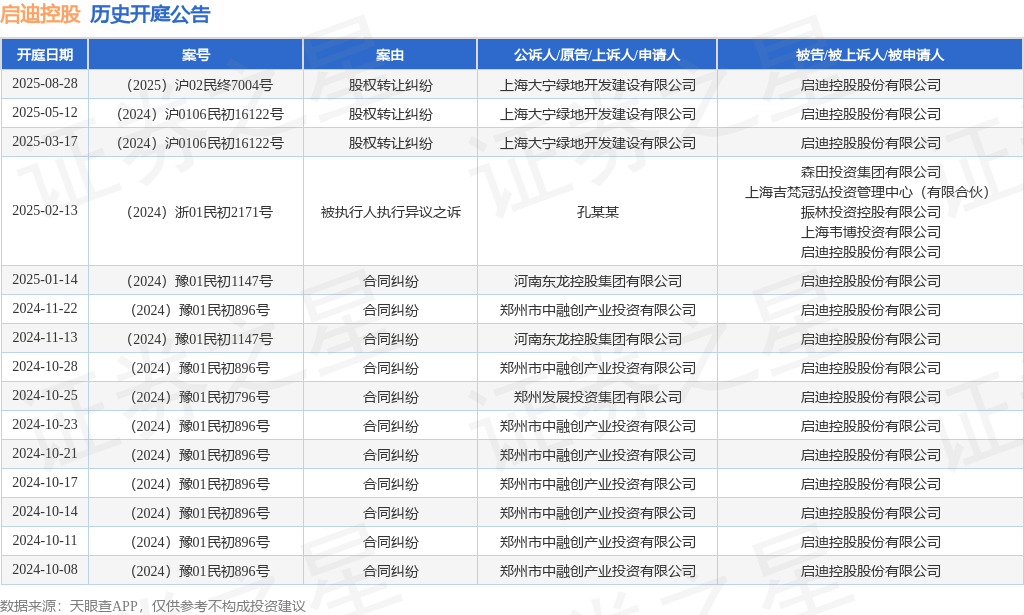
Task: Click the date cell 2024-10-14
Action: [x=44, y=511]
